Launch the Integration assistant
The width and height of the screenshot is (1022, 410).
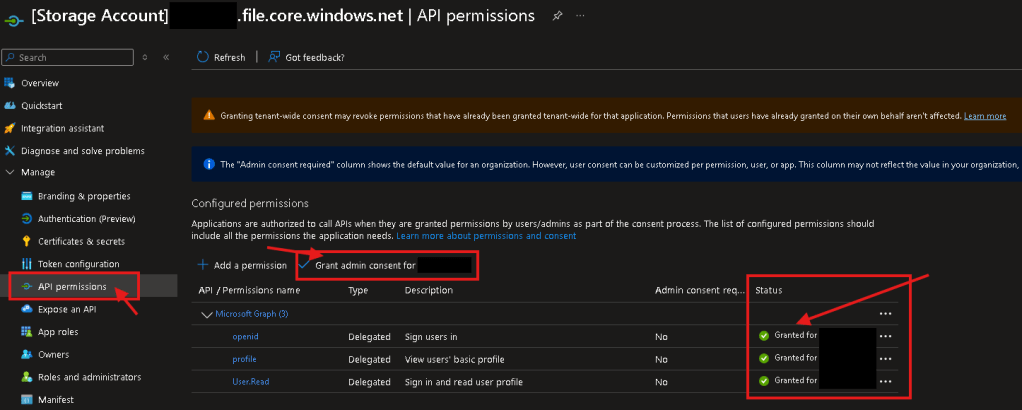pos(62,128)
